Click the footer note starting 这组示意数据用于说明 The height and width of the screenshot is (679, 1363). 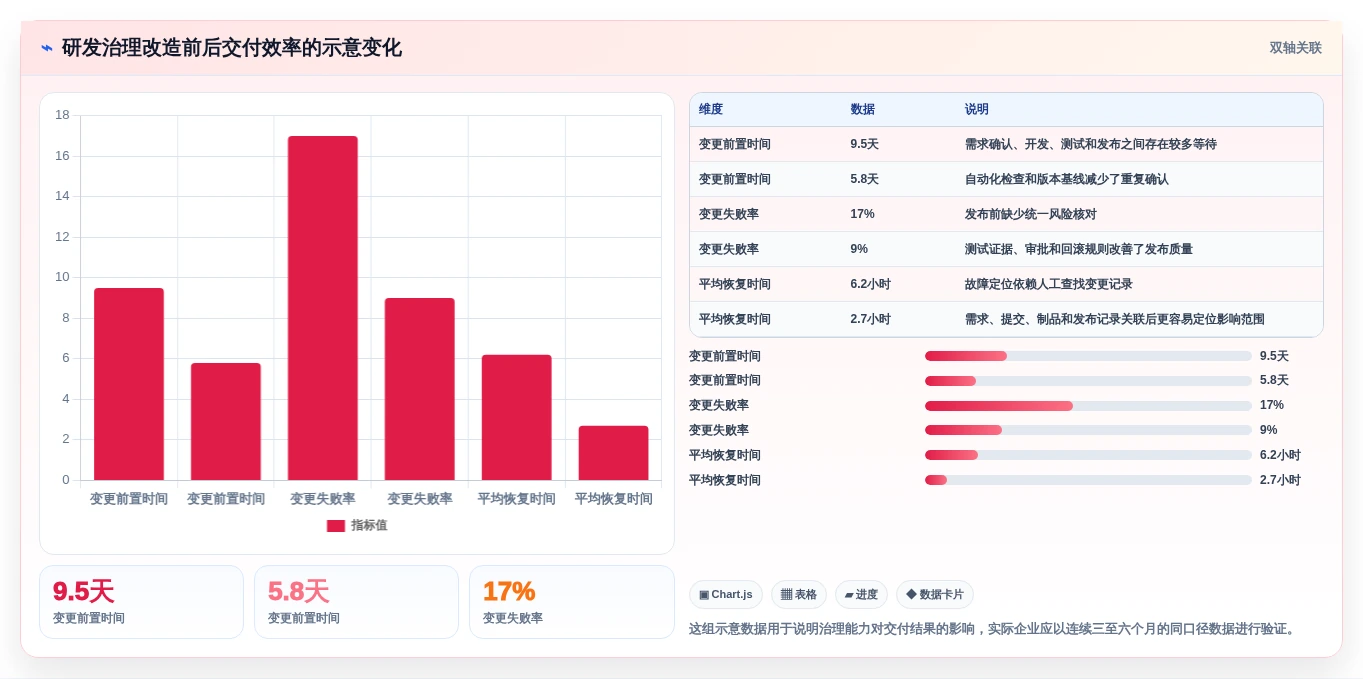click(x=994, y=629)
